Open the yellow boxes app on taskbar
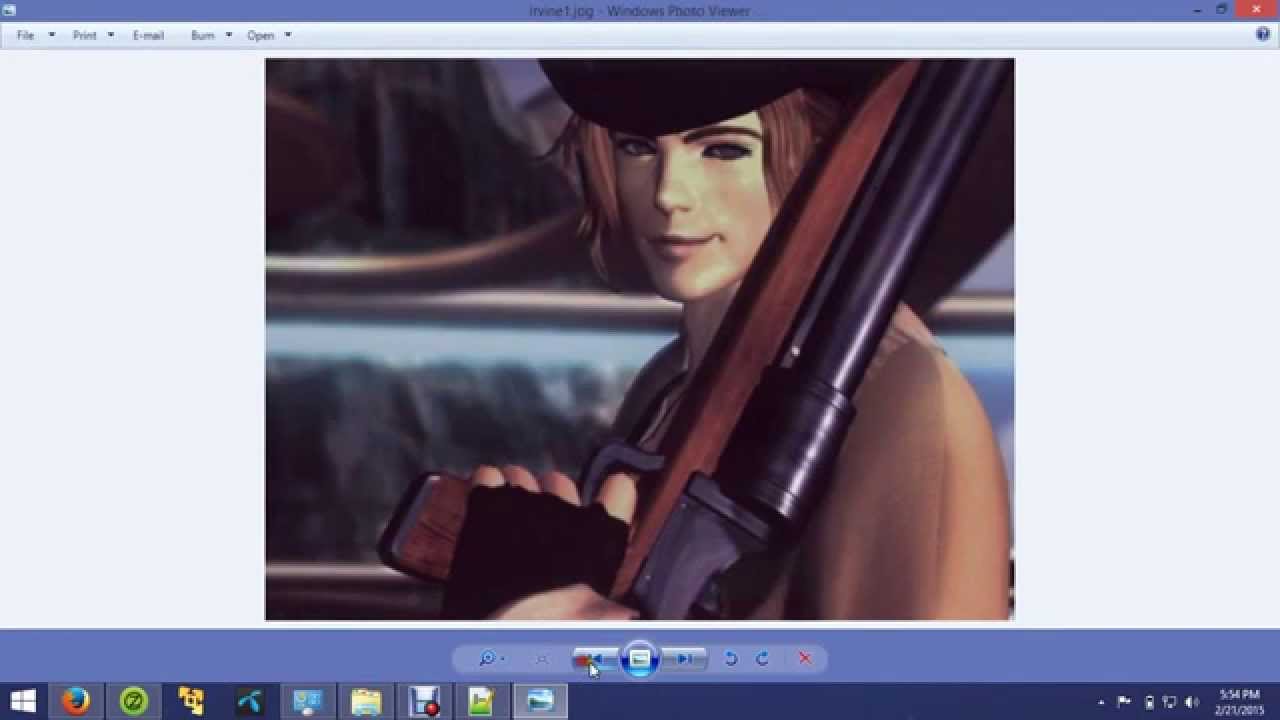 point(191,701)
